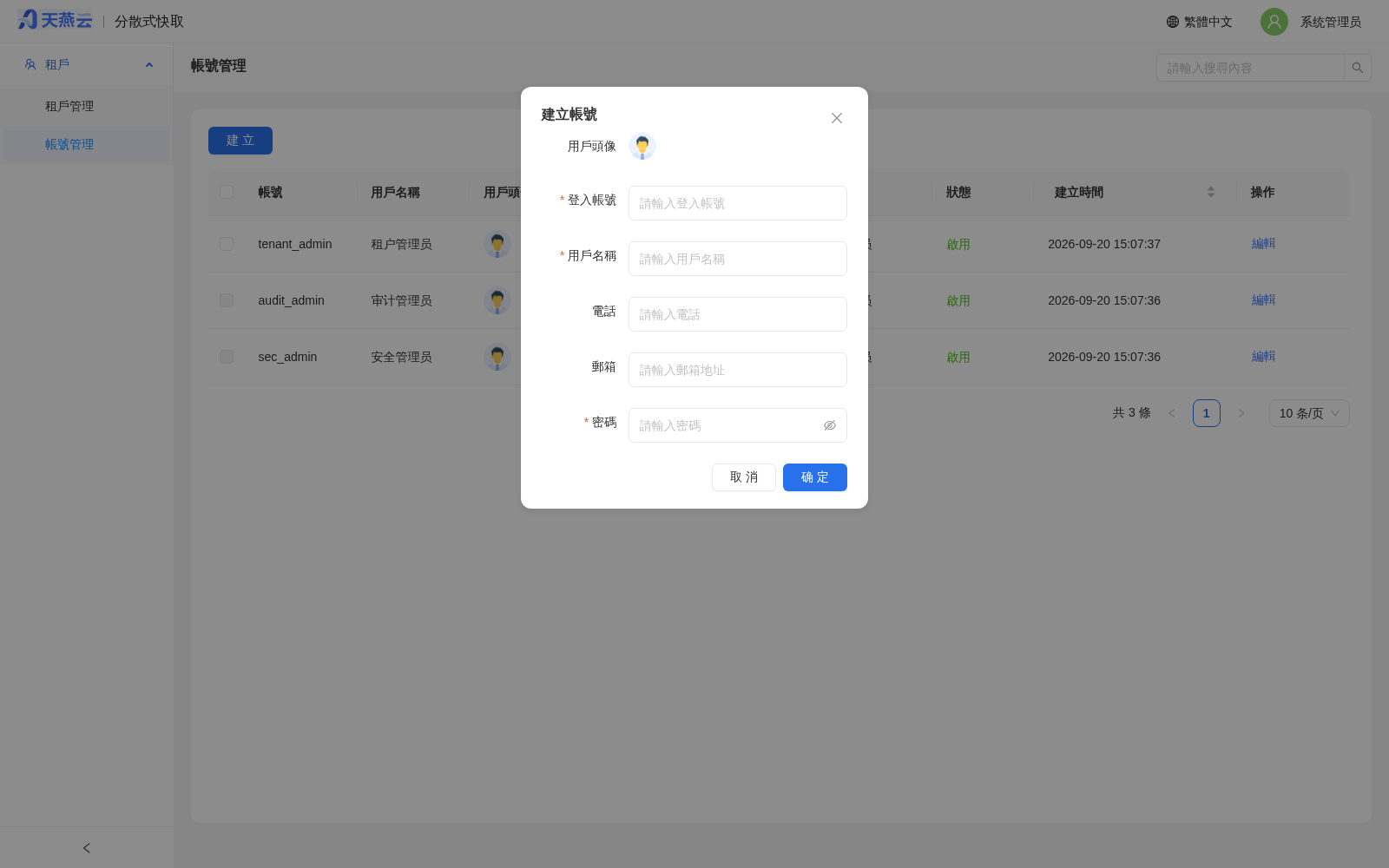
Task: Click the 電話 input field
Action: (738, 314)
